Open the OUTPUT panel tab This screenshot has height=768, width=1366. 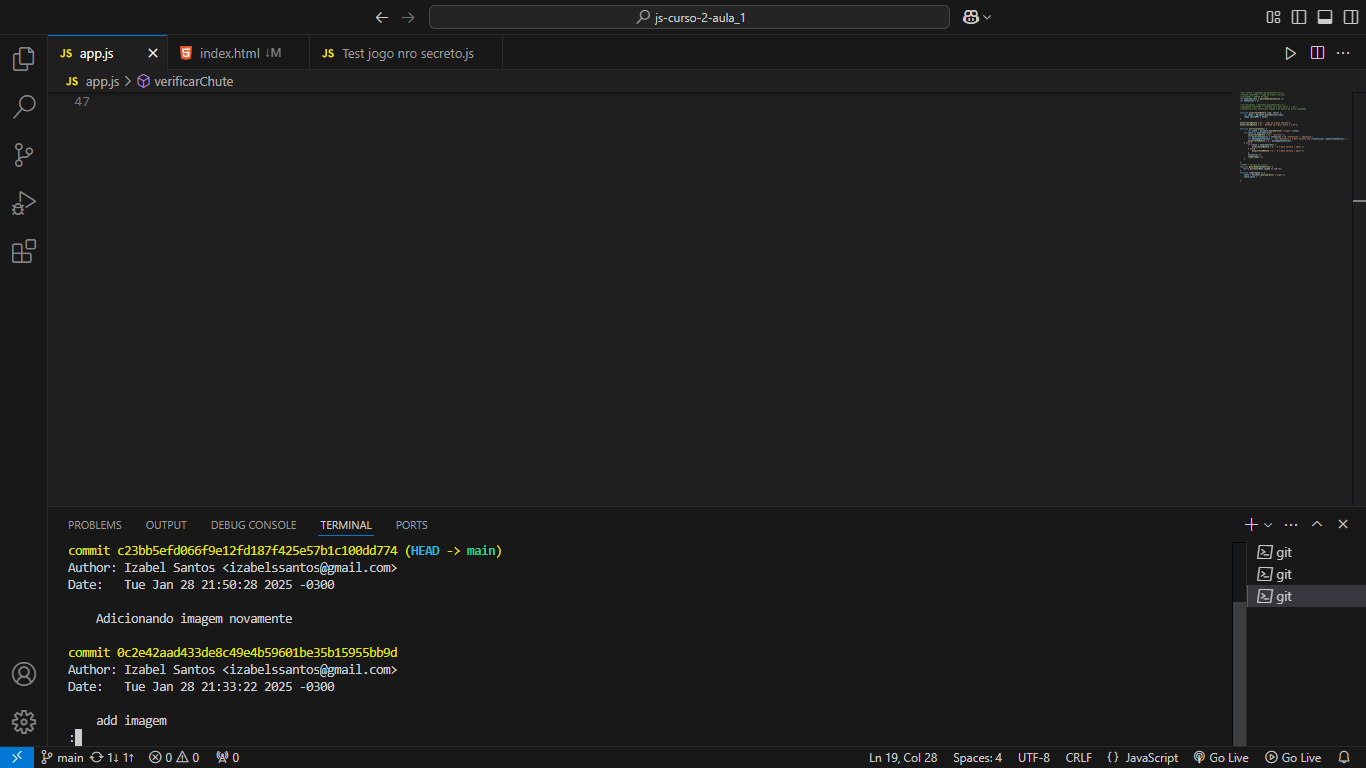point(166,525)
